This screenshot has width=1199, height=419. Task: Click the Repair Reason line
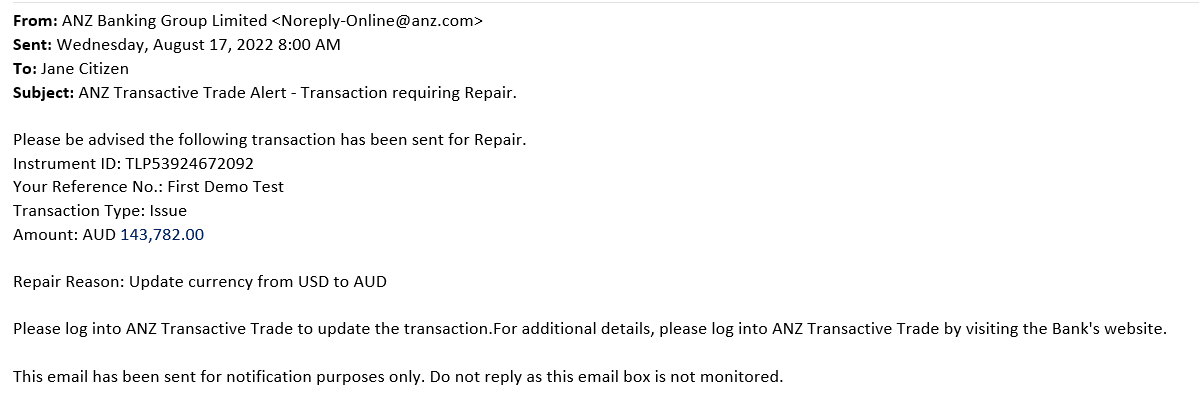(200, 281)
